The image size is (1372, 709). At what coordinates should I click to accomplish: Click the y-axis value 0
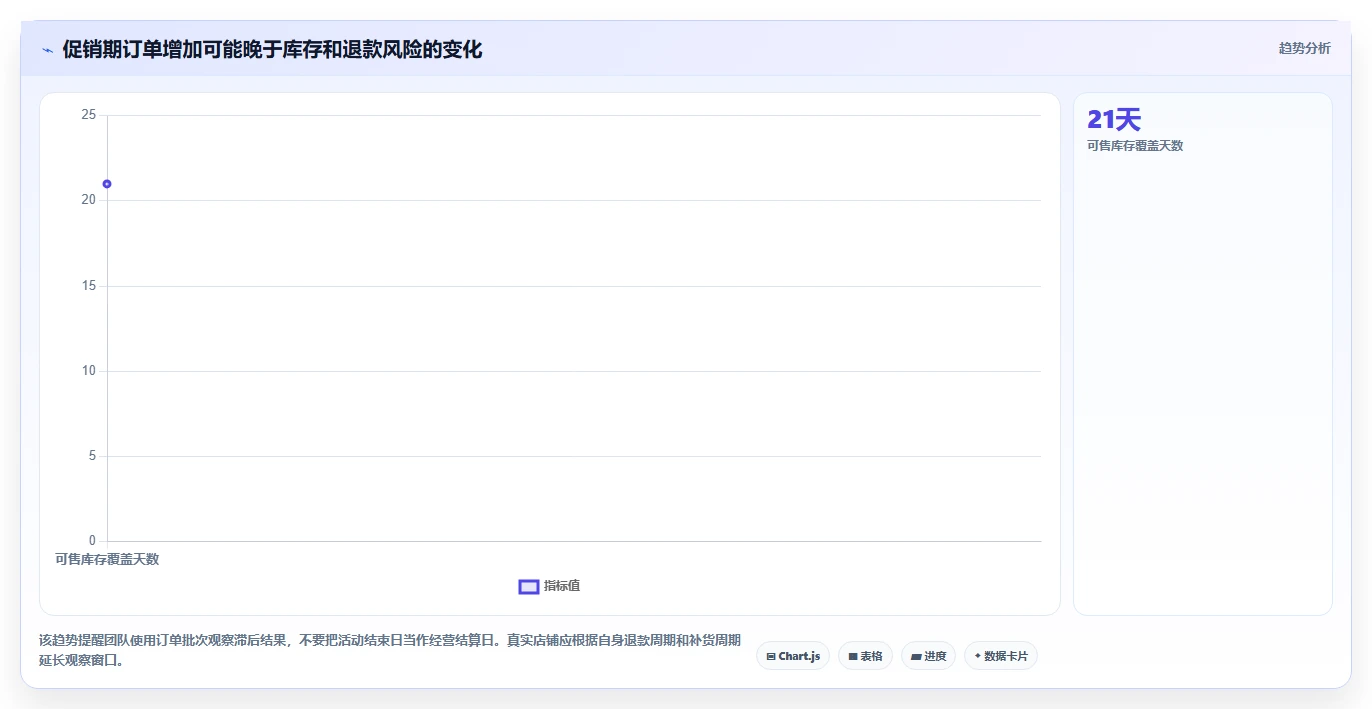pos(92,541)
